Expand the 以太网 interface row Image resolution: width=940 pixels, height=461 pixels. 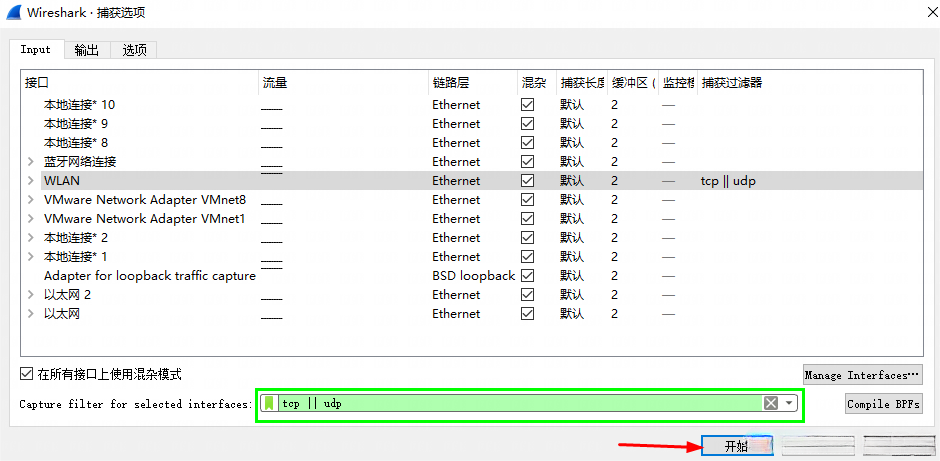(31, 314)
